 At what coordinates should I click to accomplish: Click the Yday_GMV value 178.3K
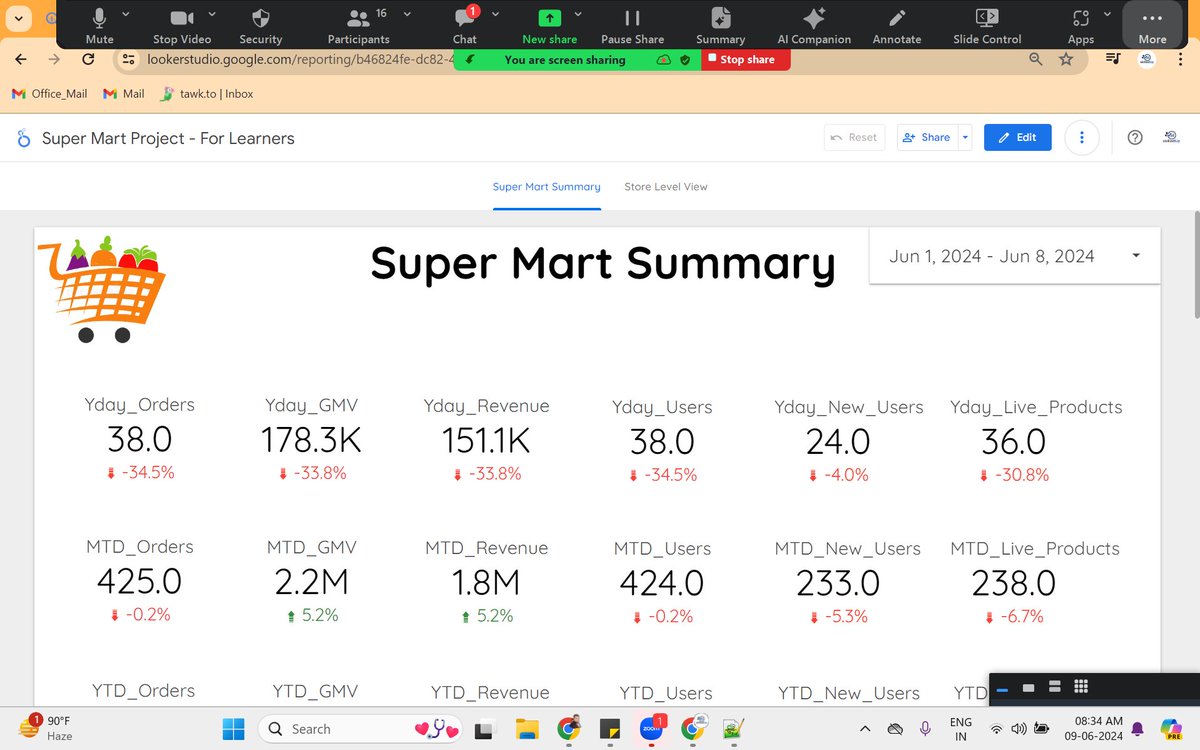(x=311, y=440)
